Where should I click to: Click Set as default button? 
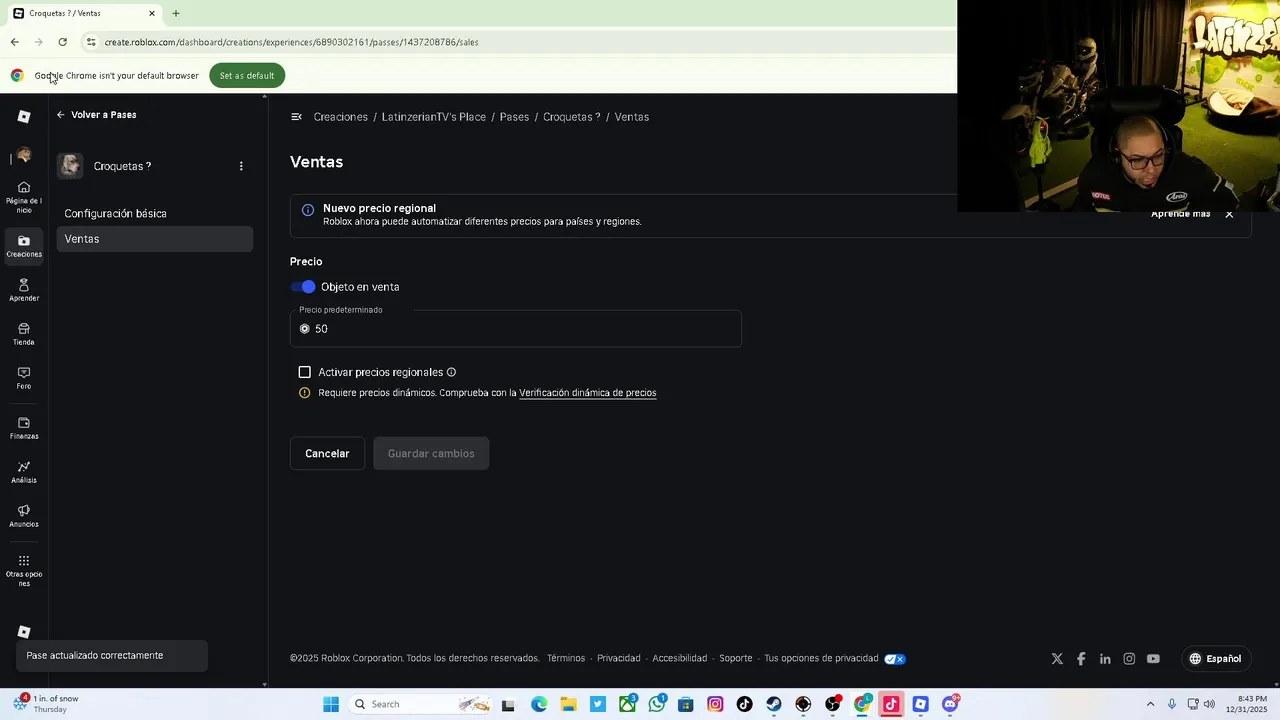tap(247, 76)
